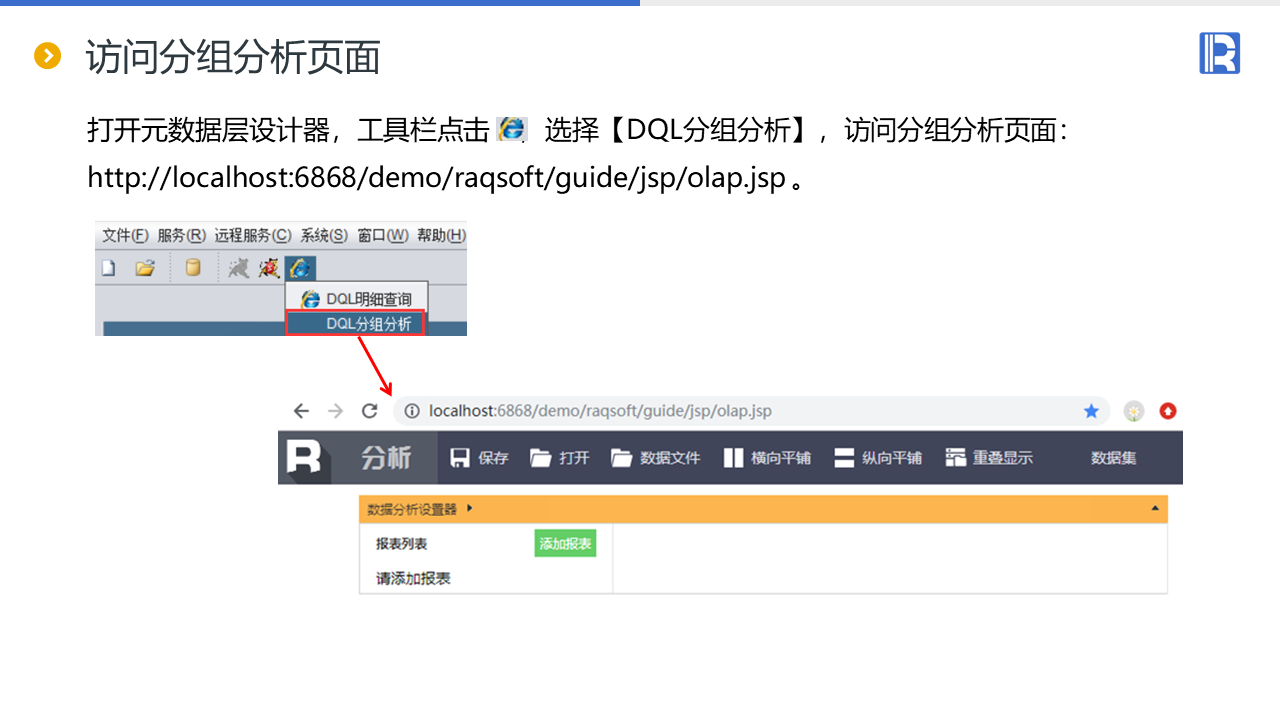Click the 数据文件 label in analysis toolbar
This screenshot has width=1280, height=720.
coord(670,458)
